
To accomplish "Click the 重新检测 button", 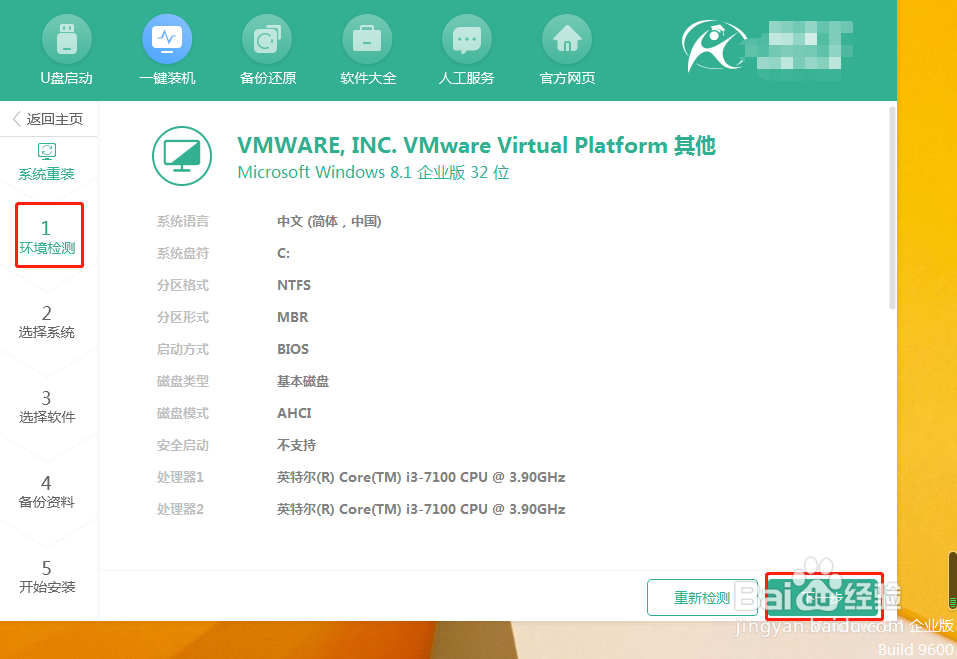I will tap(702, 597).
